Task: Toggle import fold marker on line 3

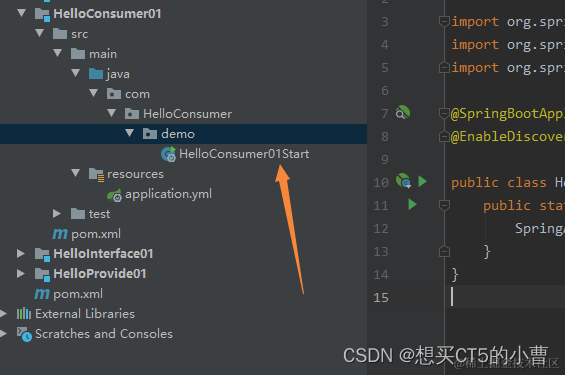Action: [x=444, y=21]
